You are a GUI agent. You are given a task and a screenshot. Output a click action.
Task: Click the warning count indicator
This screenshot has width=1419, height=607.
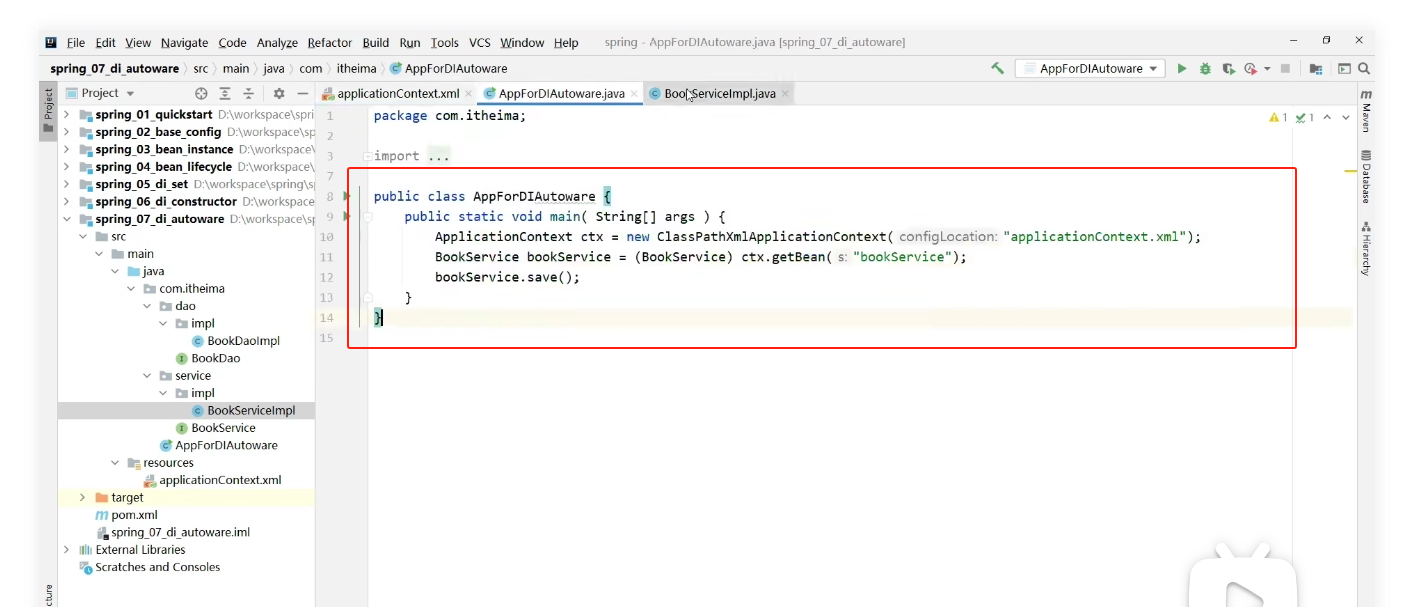(x=1278, y=118)
